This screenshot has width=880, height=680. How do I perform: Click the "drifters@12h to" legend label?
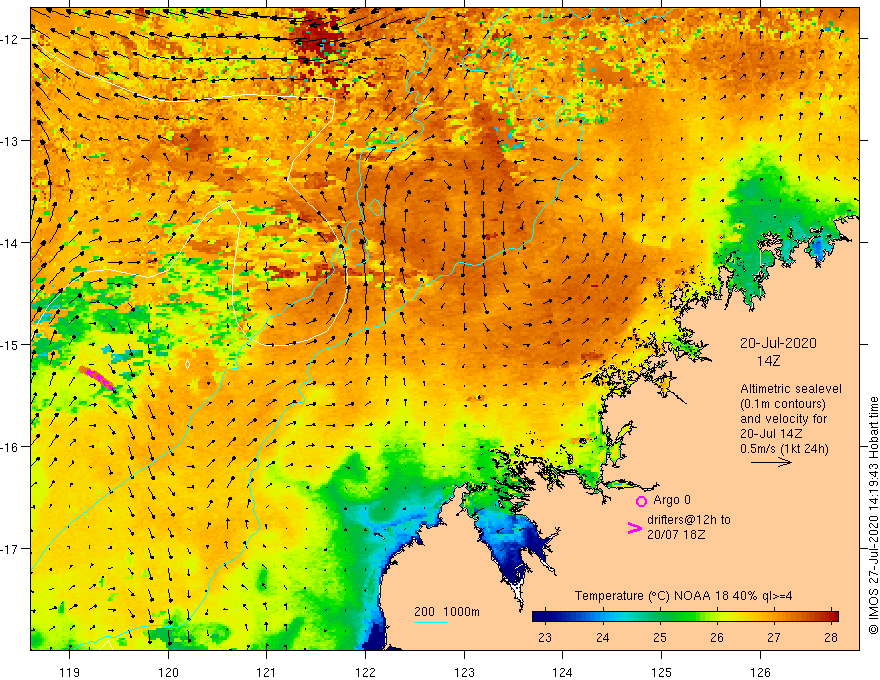coord(689,520)
